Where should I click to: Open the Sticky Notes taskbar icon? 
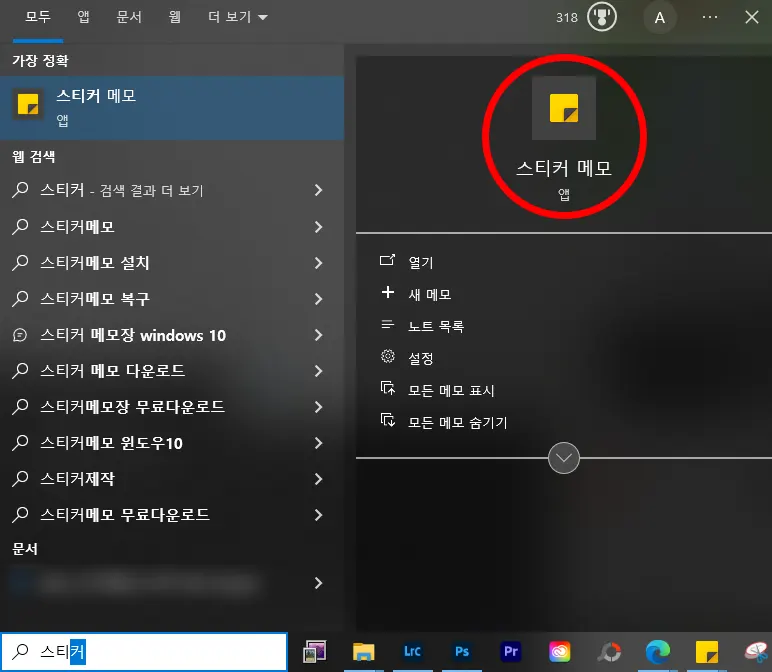[707, 652]
